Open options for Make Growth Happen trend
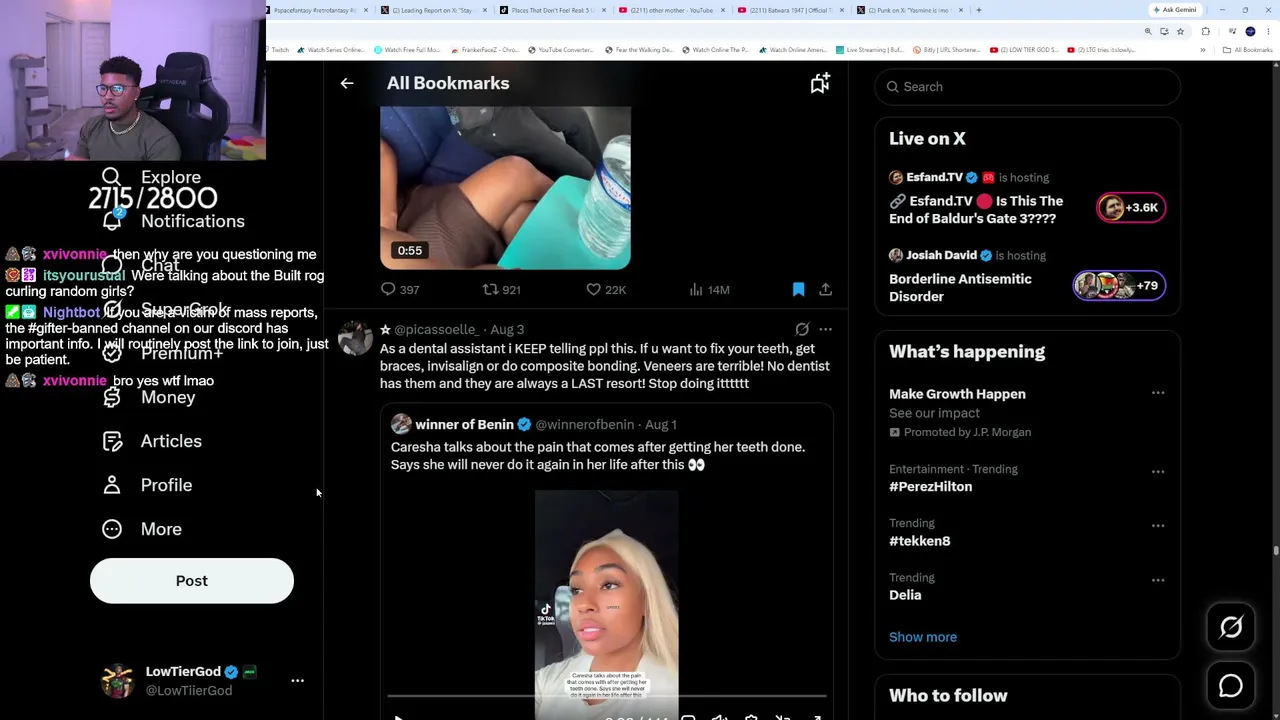The height and width of the screenshot is (720, 1280). click(x=1158, y=393)
